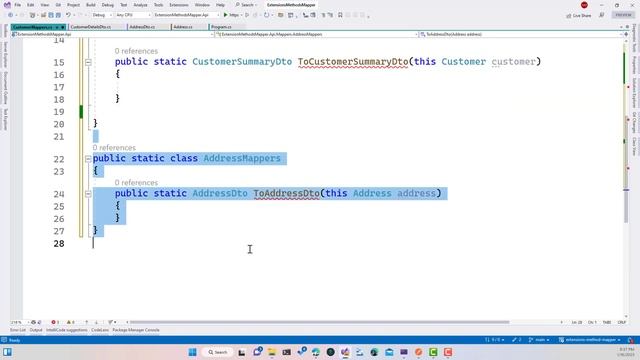Viewport: 640px width, 360px height.
Task: Open the Project menu
Action: [x=73, y=5]
